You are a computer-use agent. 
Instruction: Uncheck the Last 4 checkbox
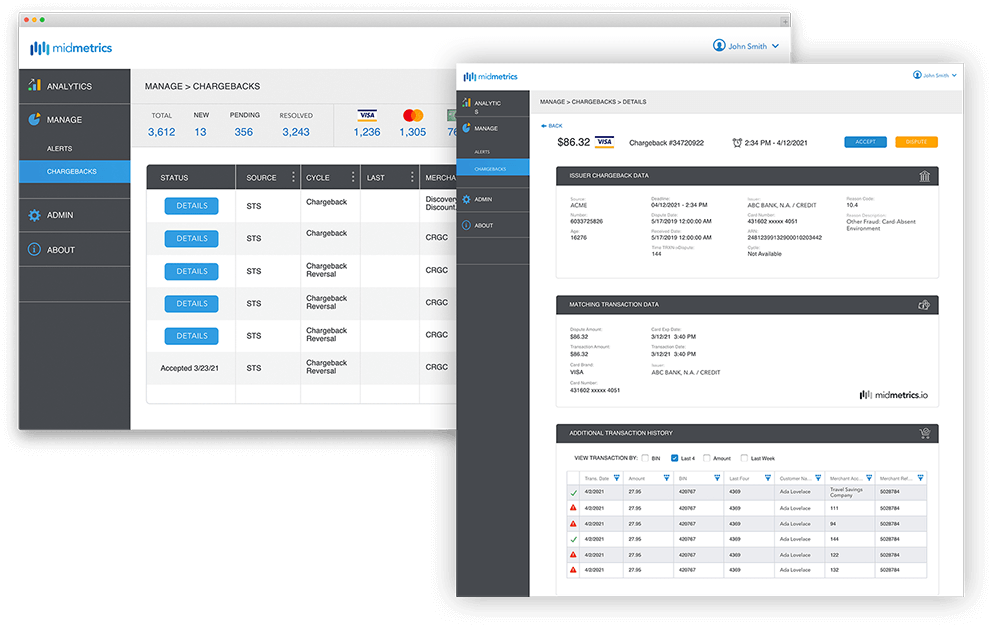674,458
